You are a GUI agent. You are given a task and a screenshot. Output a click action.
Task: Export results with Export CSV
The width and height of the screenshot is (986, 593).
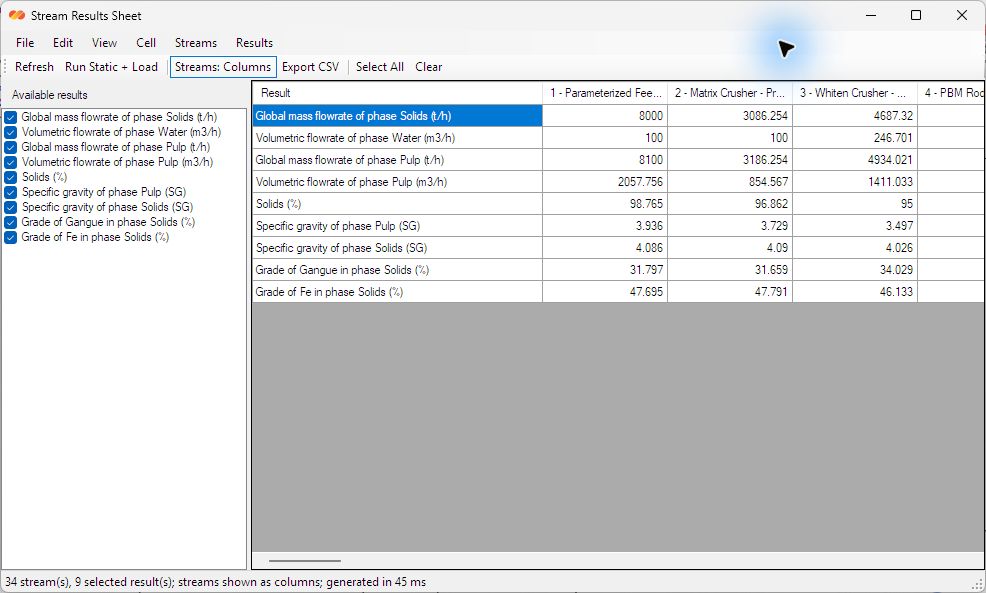(311, 67)
